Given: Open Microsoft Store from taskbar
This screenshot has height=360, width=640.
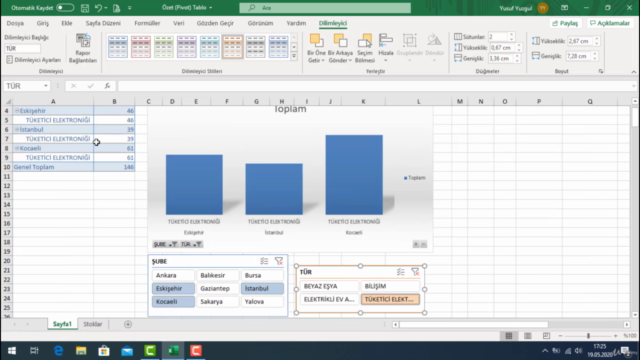Looking at the screenshot, I should 104,351.
